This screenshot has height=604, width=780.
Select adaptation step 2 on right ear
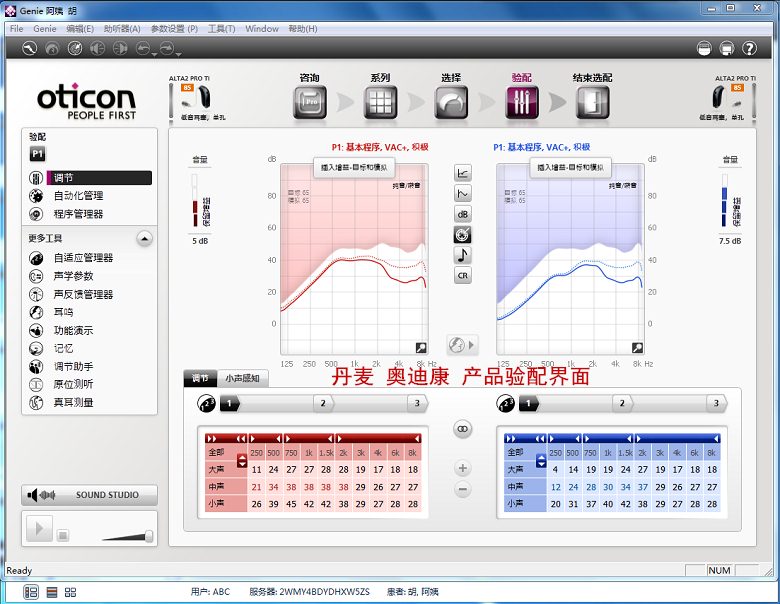[x=622, y=403]
